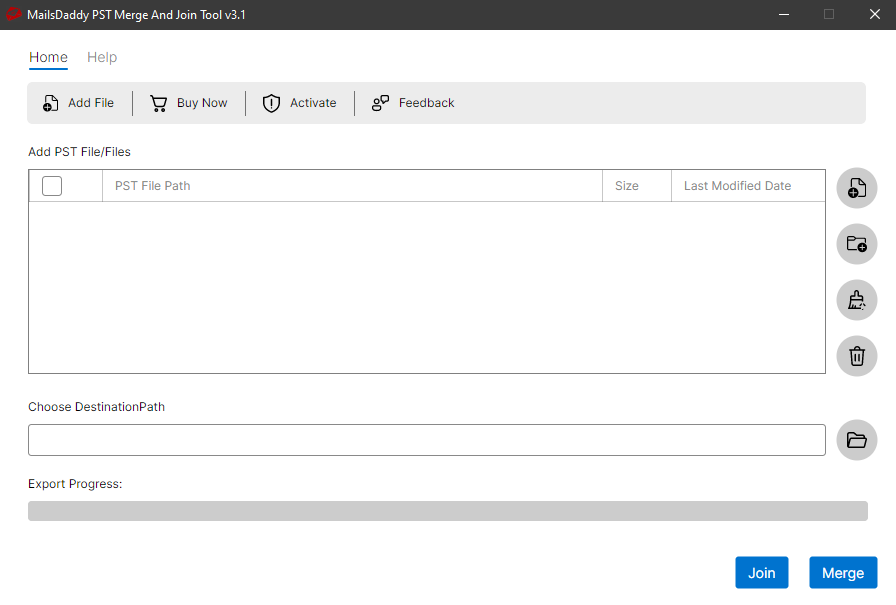The width and height of the screenshot is (896, 605).
Task: Click the Join button
Action: click(762, 572)
